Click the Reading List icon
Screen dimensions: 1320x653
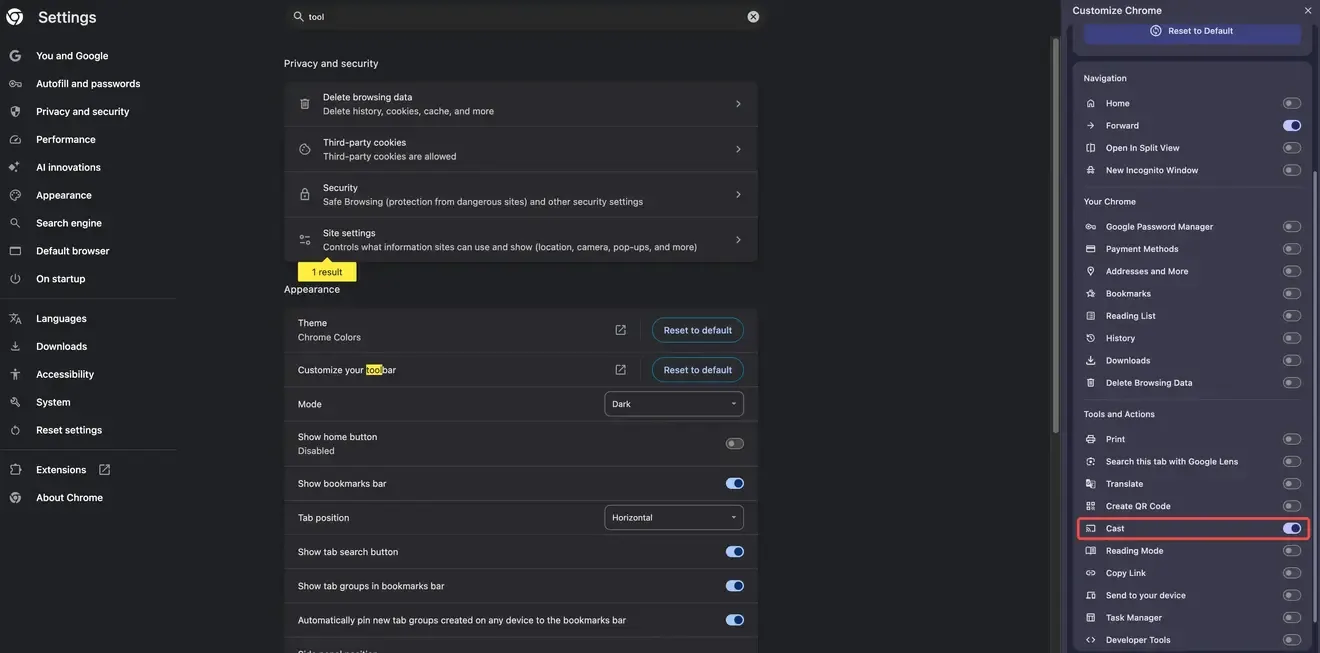click(x=1091, y=316)
